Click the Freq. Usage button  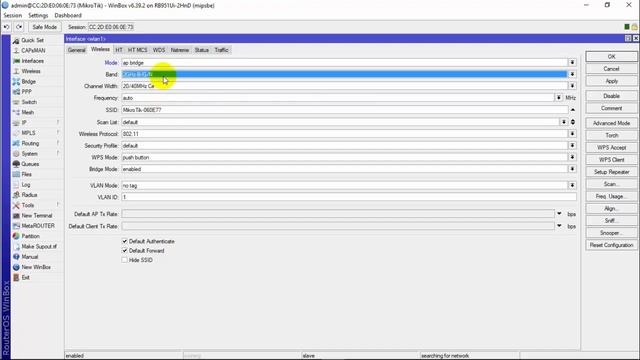coord(611,197)
